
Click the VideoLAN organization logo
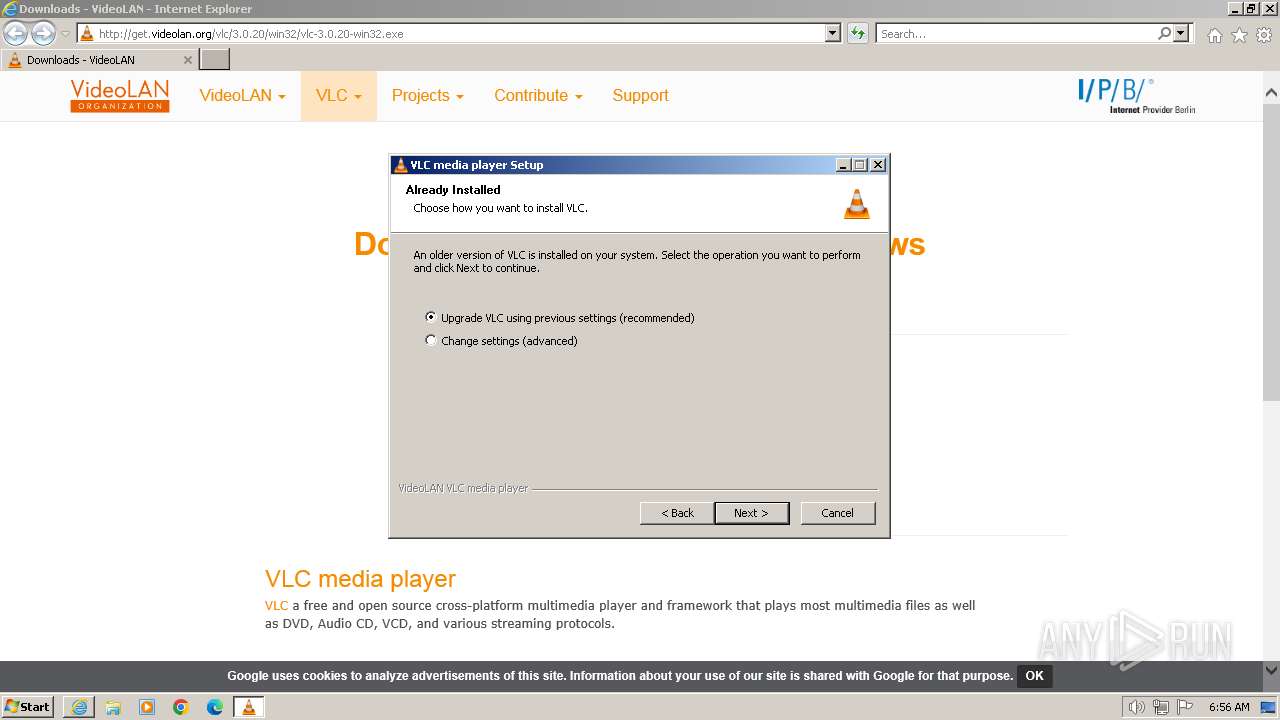(120, 96)
